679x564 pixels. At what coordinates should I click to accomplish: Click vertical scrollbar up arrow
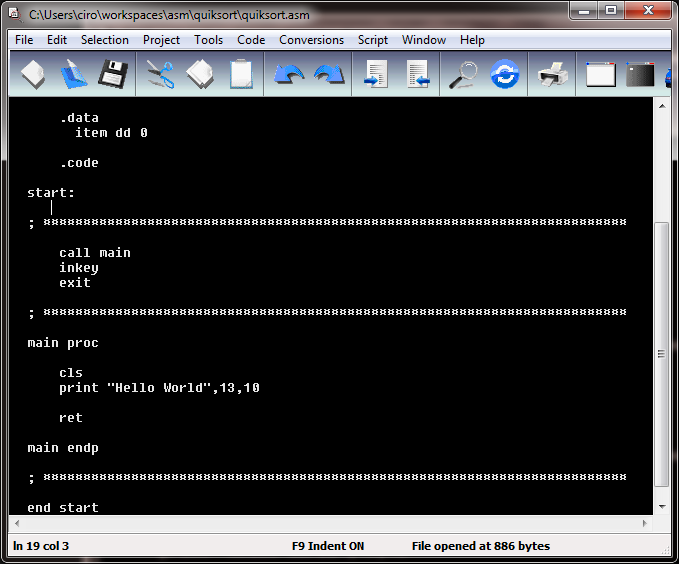point(662,106)
